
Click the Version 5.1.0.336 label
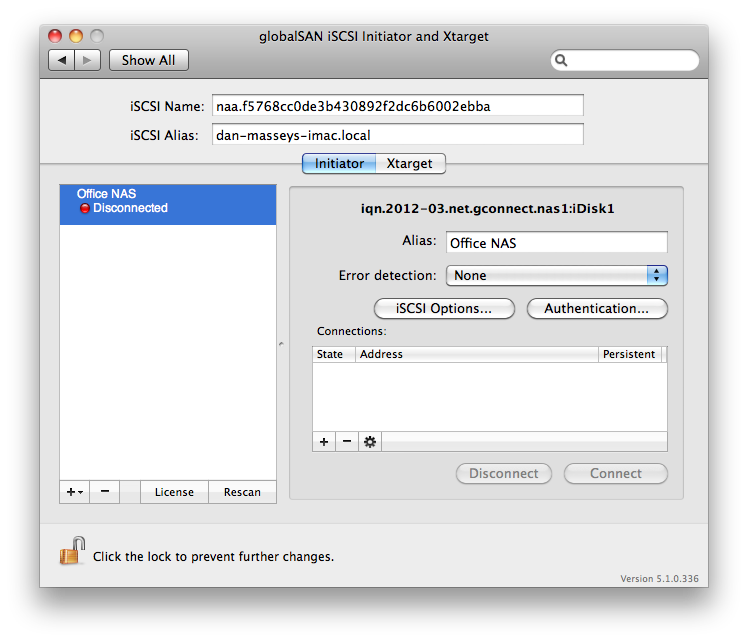[x=659, y=579]
